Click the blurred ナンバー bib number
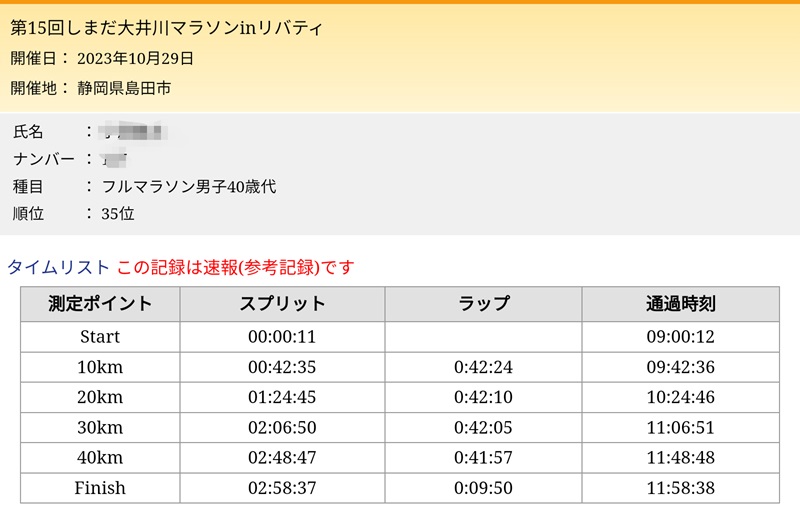This screenshot has width=800, height=509. [x=114, y=159]
